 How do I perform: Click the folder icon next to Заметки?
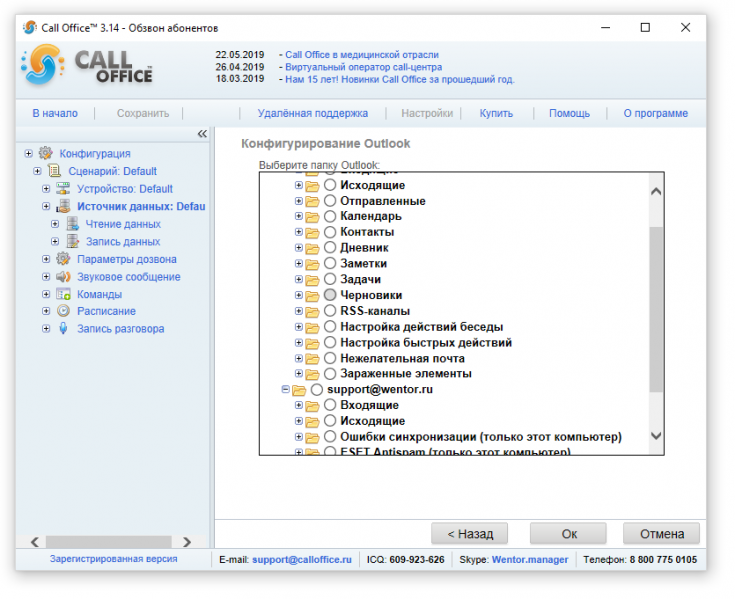click(312, 264)
